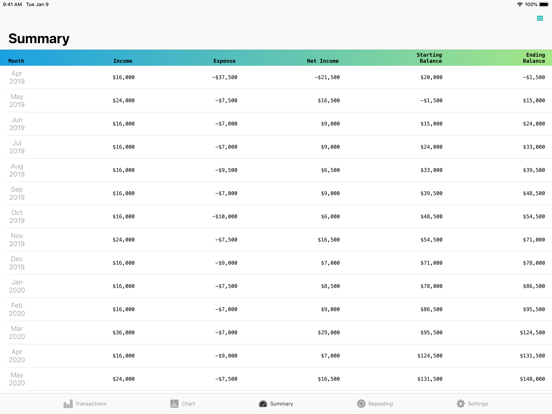Click the -$10,000 expense in Oct 2019
This screenshot has height=414, width=552.
[x=225, y=217]
